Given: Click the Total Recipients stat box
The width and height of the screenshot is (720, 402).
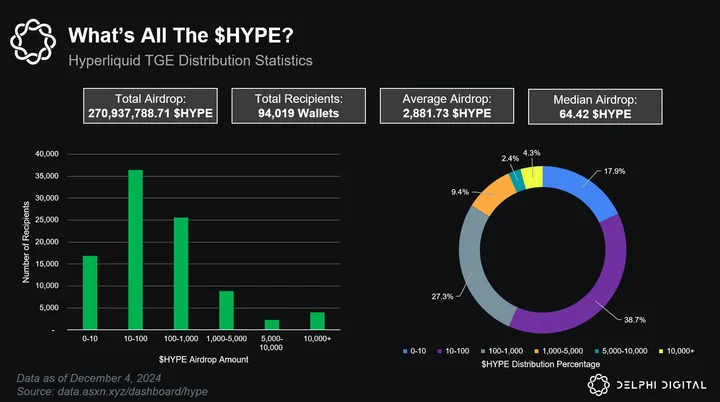Looking at the screenshot, I should [x=298, y=106].
